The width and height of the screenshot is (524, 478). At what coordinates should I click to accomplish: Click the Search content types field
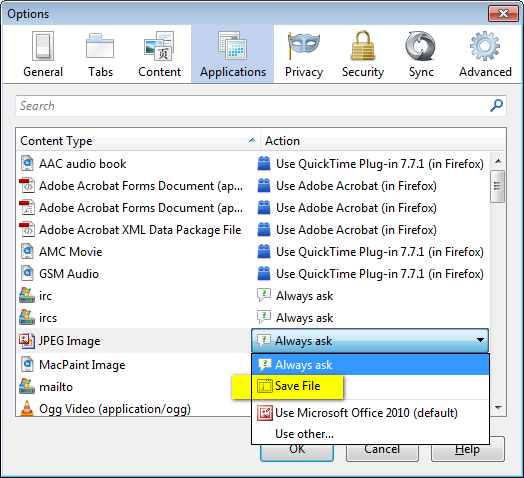(x=261, y=106)
